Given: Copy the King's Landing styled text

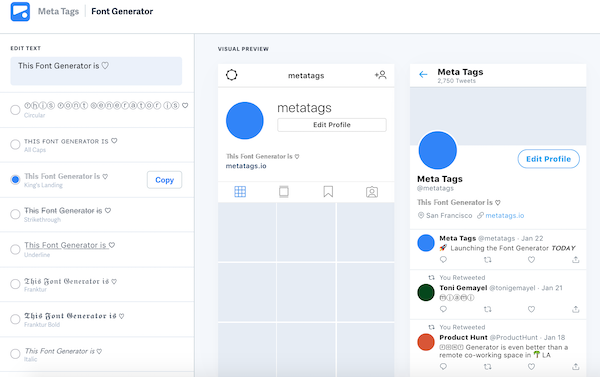Looking at the screenshot, I should (x=165, y=180).
